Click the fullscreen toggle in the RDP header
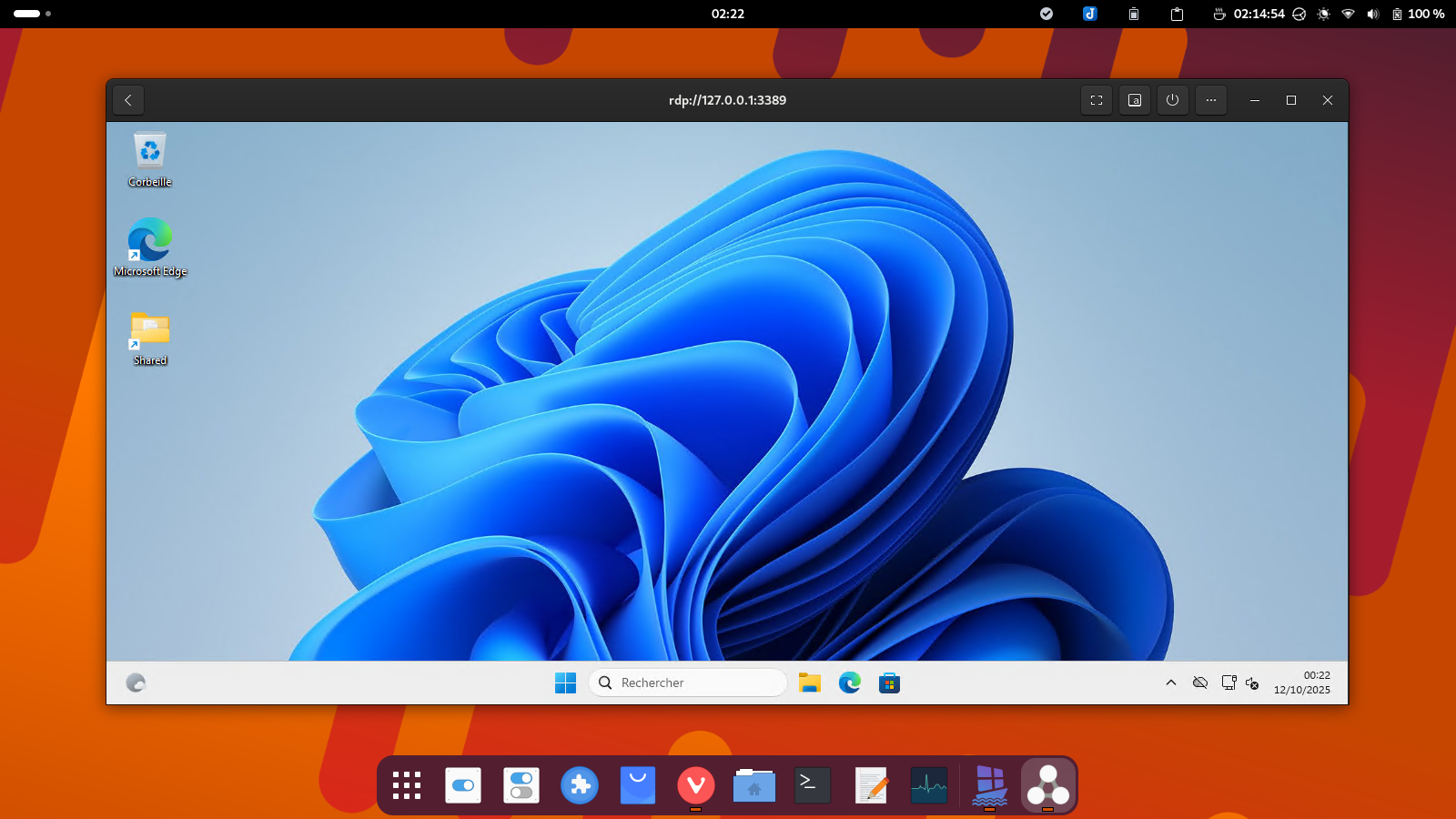 pos(1096,100)
